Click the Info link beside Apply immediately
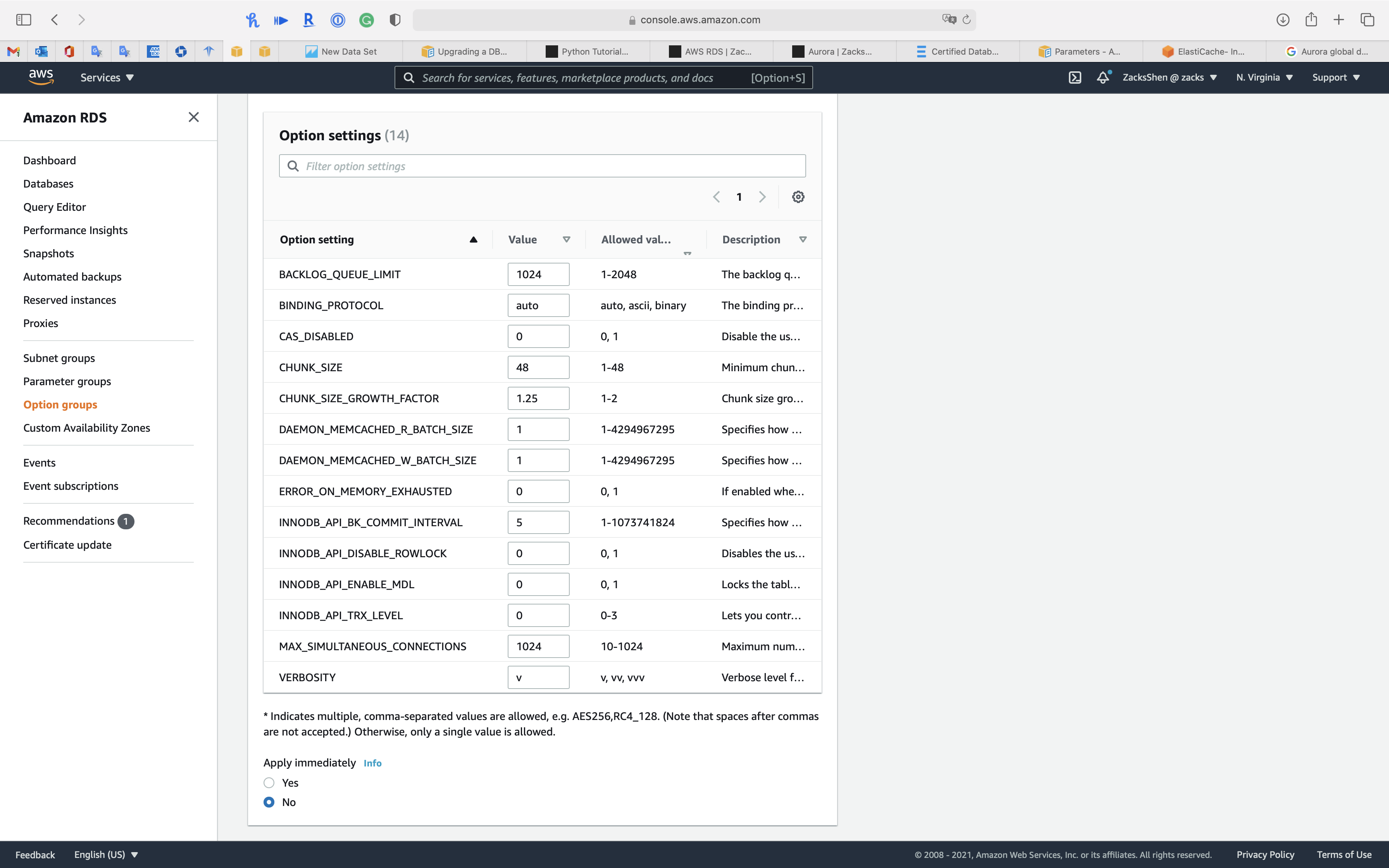This screenshot has width=1389, height=868. click(x=372, y=763)
